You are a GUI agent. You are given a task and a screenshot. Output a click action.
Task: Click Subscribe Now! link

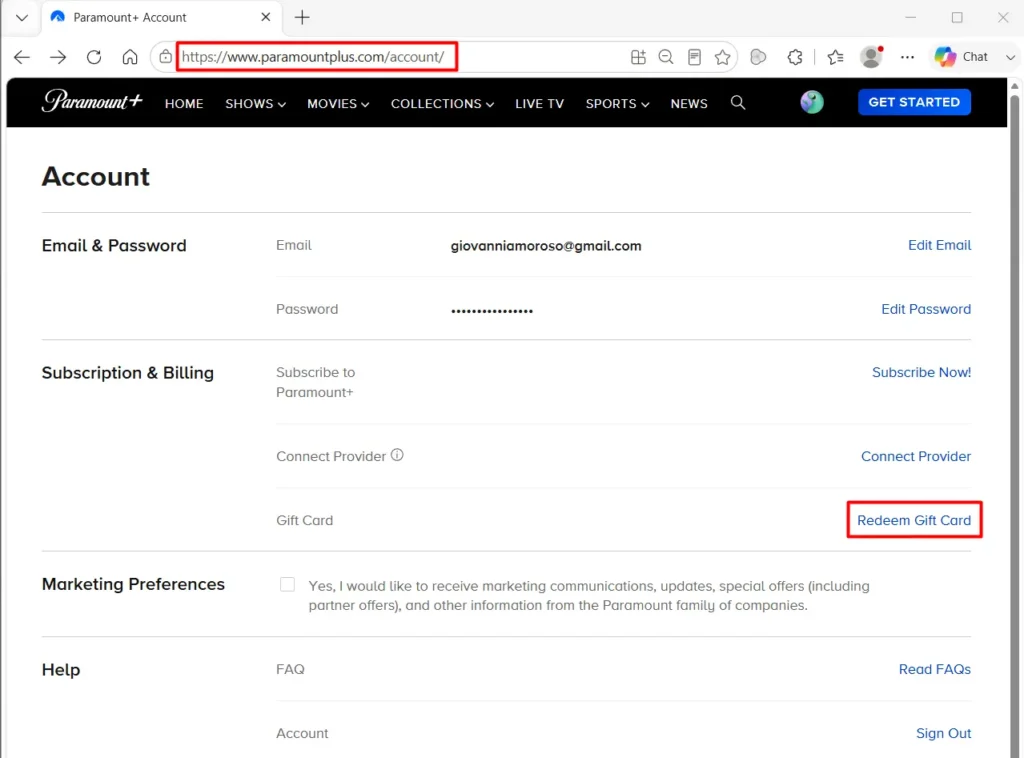[x=921, y=372]
